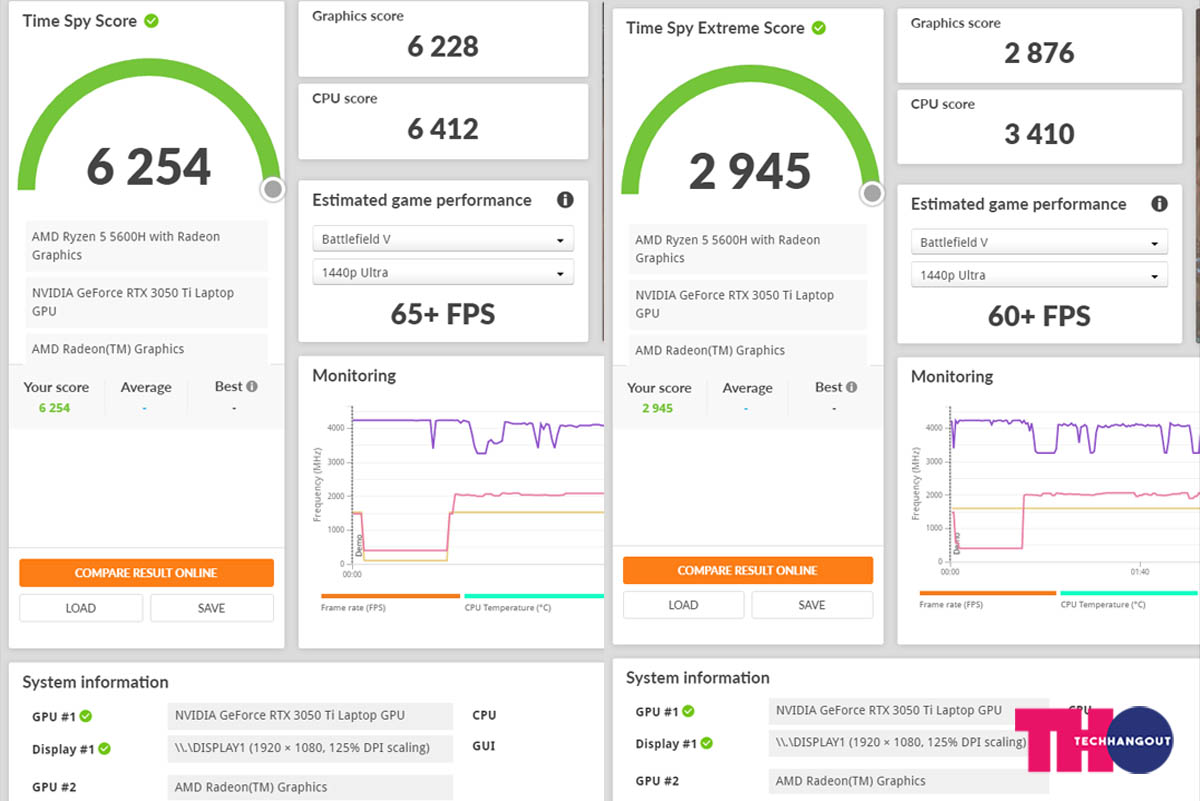Click SAVE button in Time Spy Extreme panel

click(x=812, y=605)
